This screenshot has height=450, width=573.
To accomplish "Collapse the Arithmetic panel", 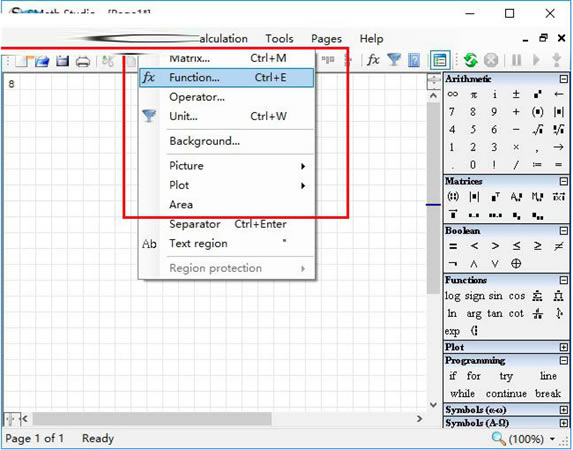I will click(564, 79).
